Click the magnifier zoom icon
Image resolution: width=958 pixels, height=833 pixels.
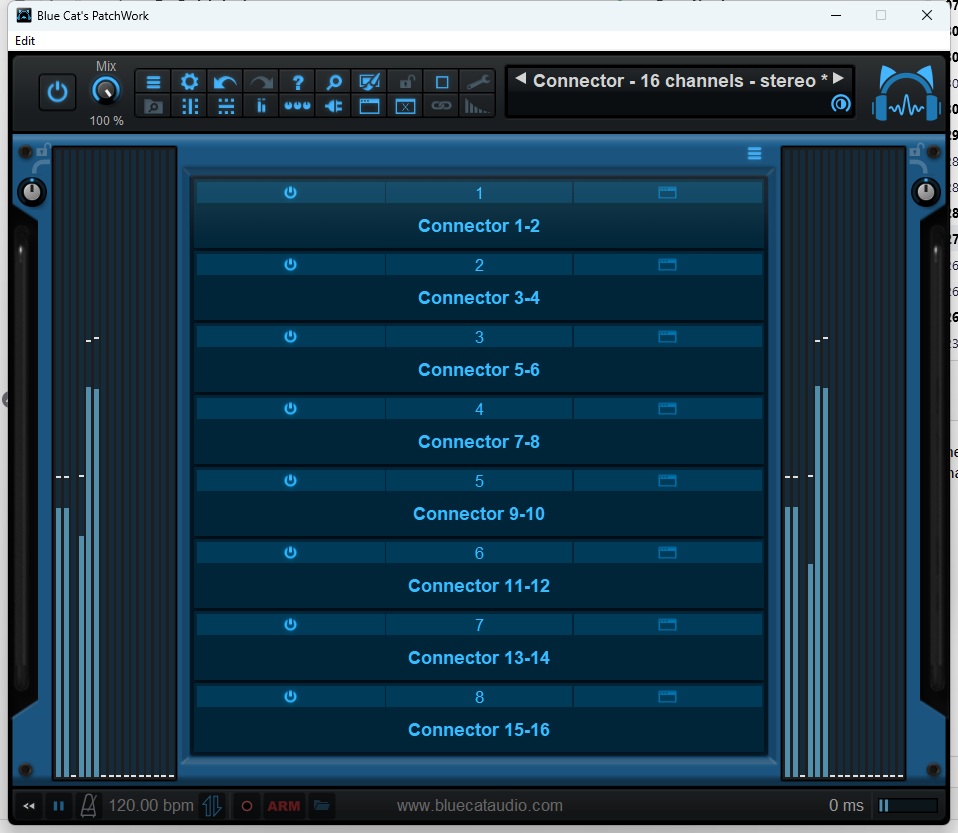click(x=334, y=82)
